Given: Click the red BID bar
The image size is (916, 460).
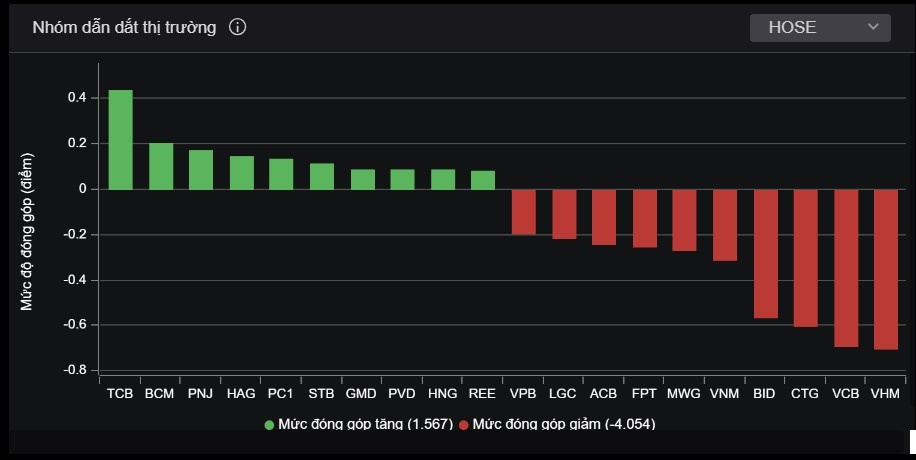Looking at the screenshot, I should (765, 253).
